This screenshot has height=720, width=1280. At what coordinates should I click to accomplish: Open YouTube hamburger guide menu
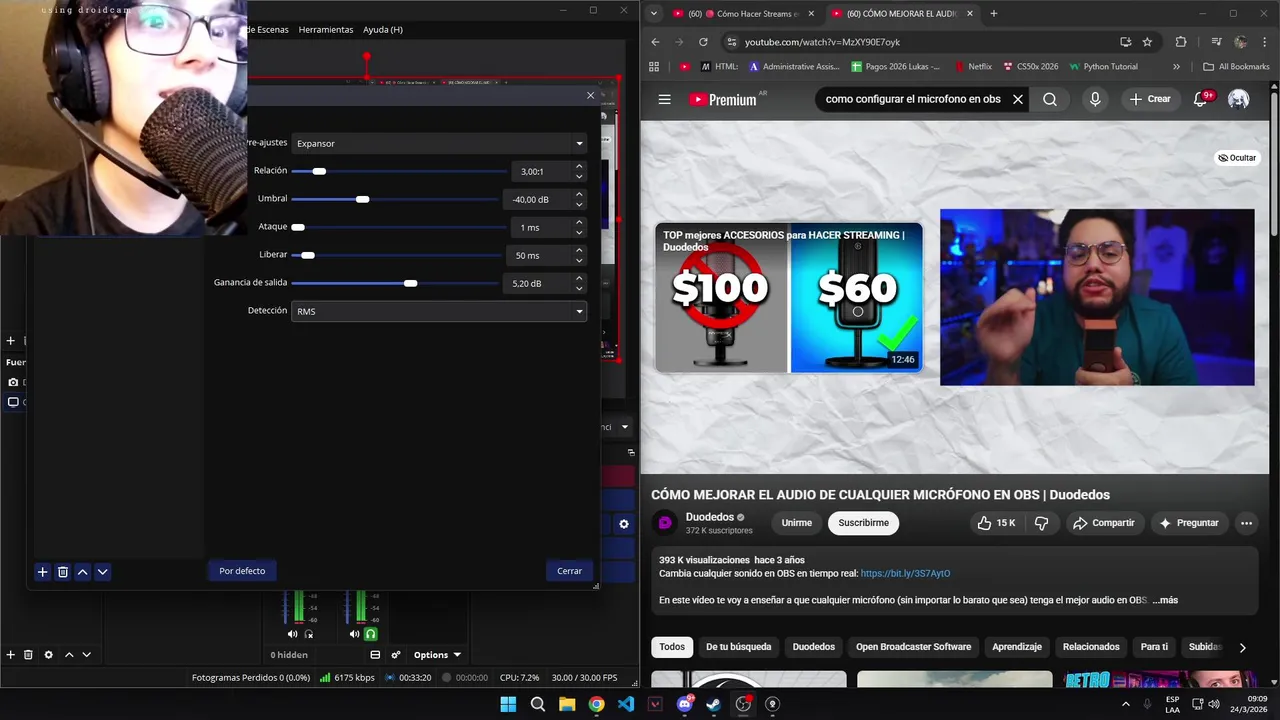664,99
